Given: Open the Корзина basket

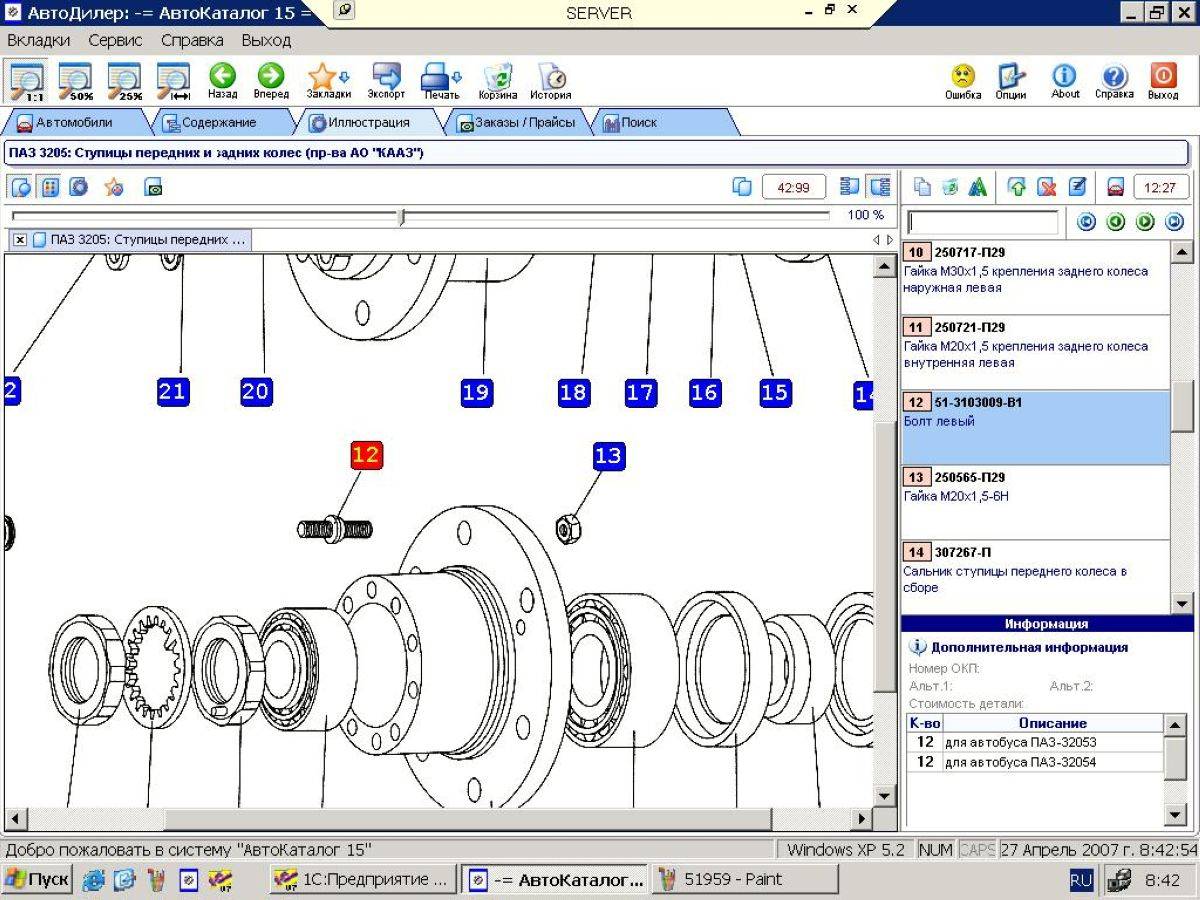Looking at the screenshot, I should click(498, 81).
